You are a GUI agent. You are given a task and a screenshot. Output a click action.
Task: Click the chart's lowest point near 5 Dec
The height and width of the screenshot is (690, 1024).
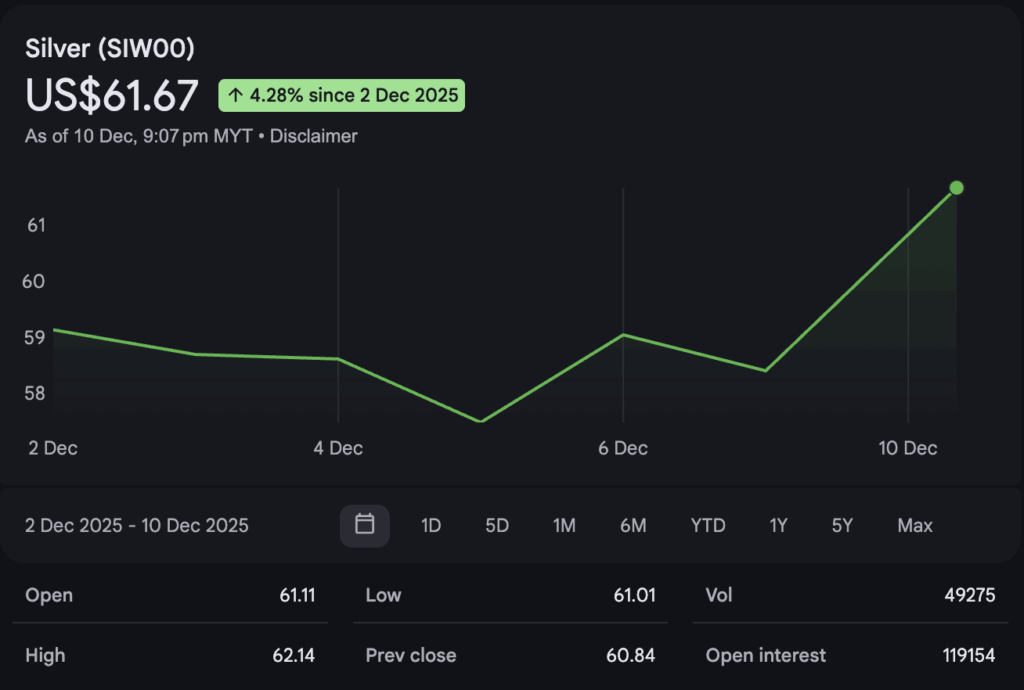(x=481, y=421)
